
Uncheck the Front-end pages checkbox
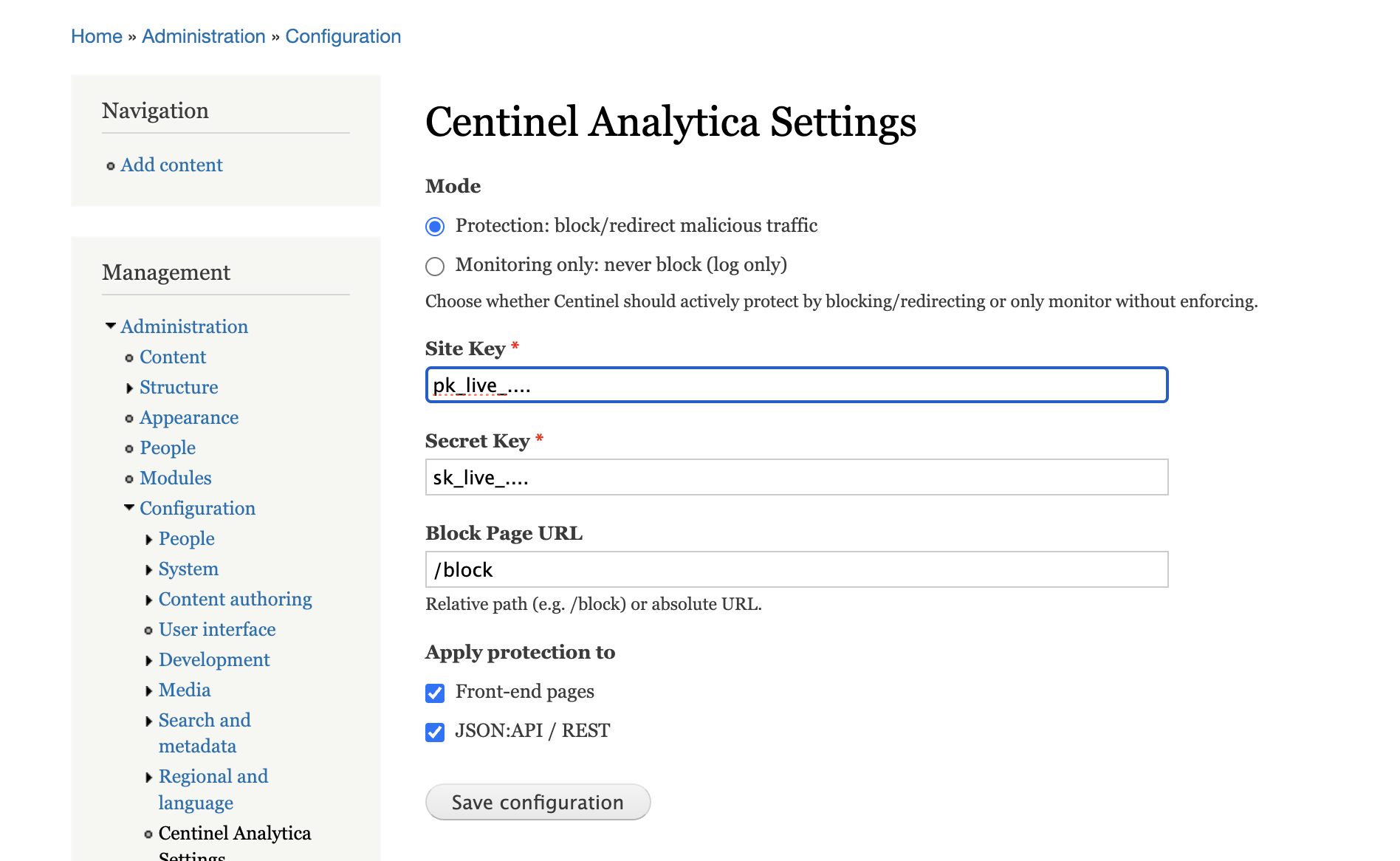[x=435, y=693]
